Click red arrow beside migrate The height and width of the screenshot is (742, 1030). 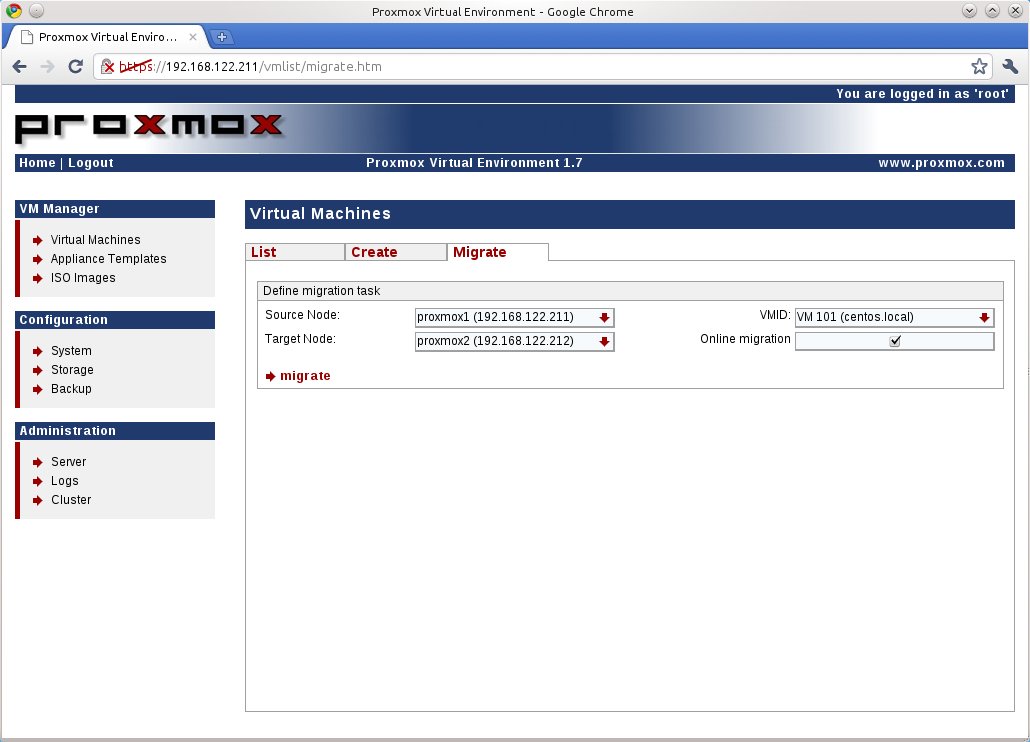point(270,376)
